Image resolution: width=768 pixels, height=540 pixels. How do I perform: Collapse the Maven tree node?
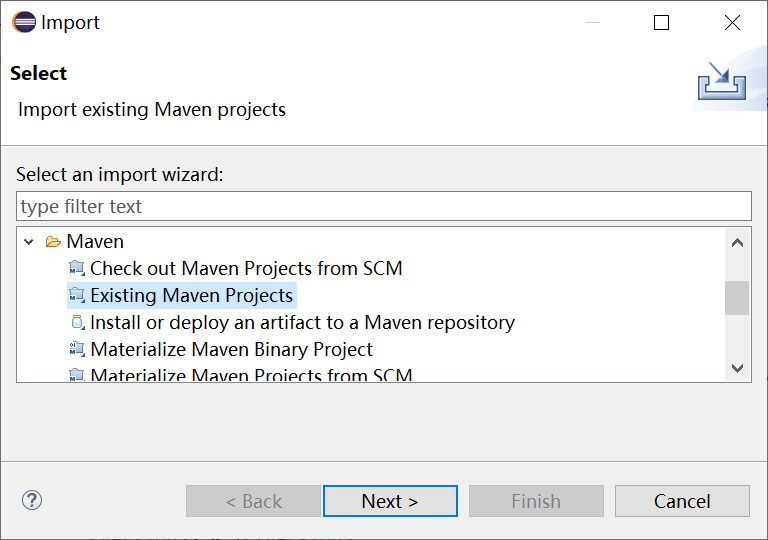point(30,242)
